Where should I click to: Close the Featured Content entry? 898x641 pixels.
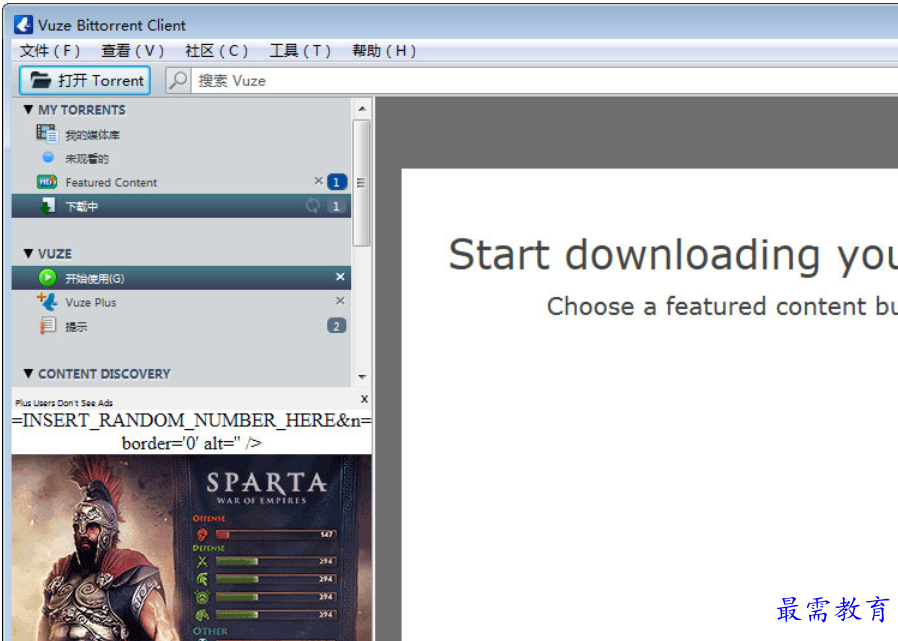pyautogui.click(x=318, y=180)
